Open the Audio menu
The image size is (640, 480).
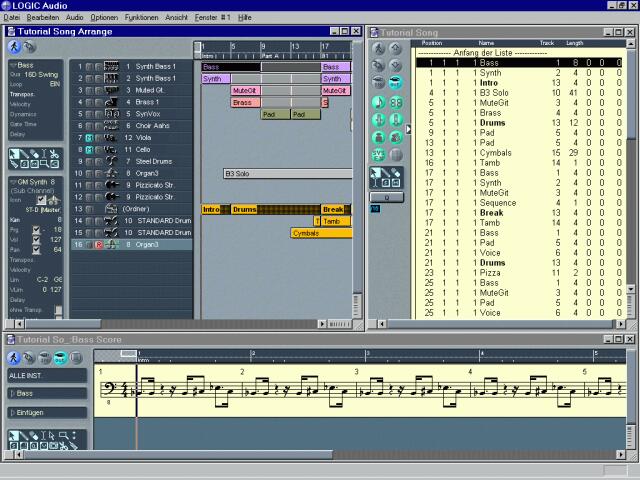75,18
